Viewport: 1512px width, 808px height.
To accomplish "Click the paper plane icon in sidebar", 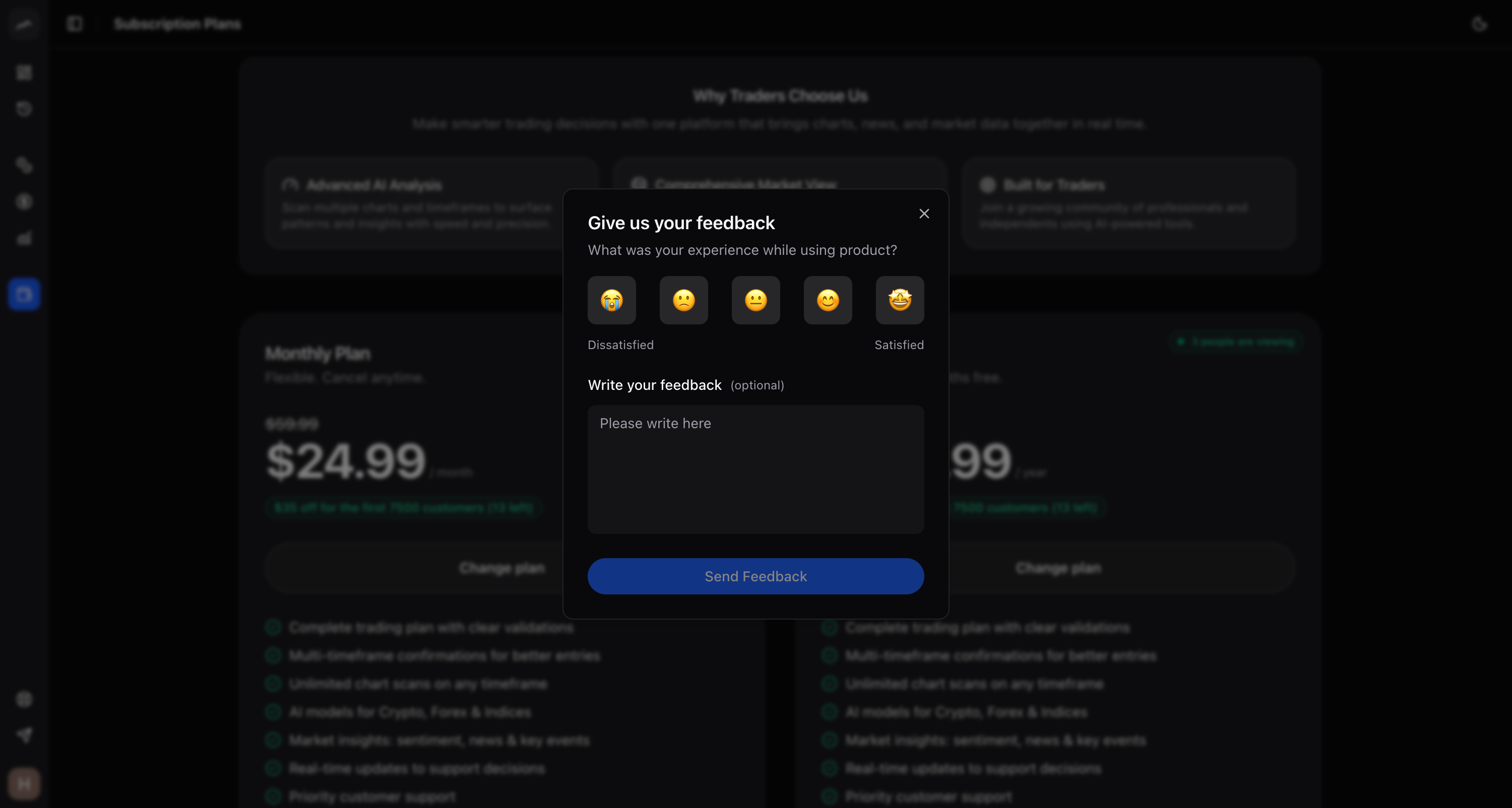I will pyautogui.click(x=24, y=734).
